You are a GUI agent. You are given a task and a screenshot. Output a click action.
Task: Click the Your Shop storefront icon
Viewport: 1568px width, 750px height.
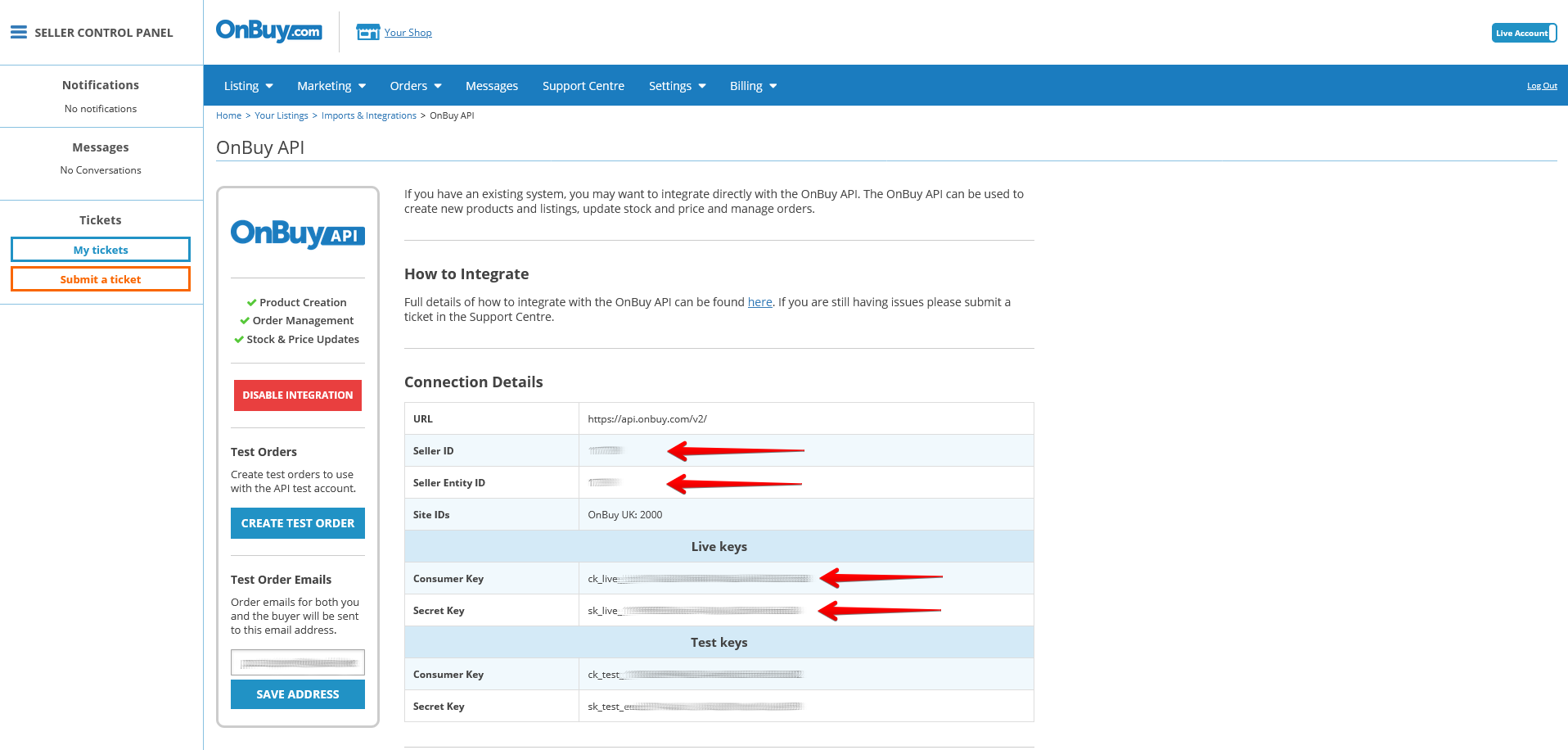pyautogui.click(x=367, y=32)
